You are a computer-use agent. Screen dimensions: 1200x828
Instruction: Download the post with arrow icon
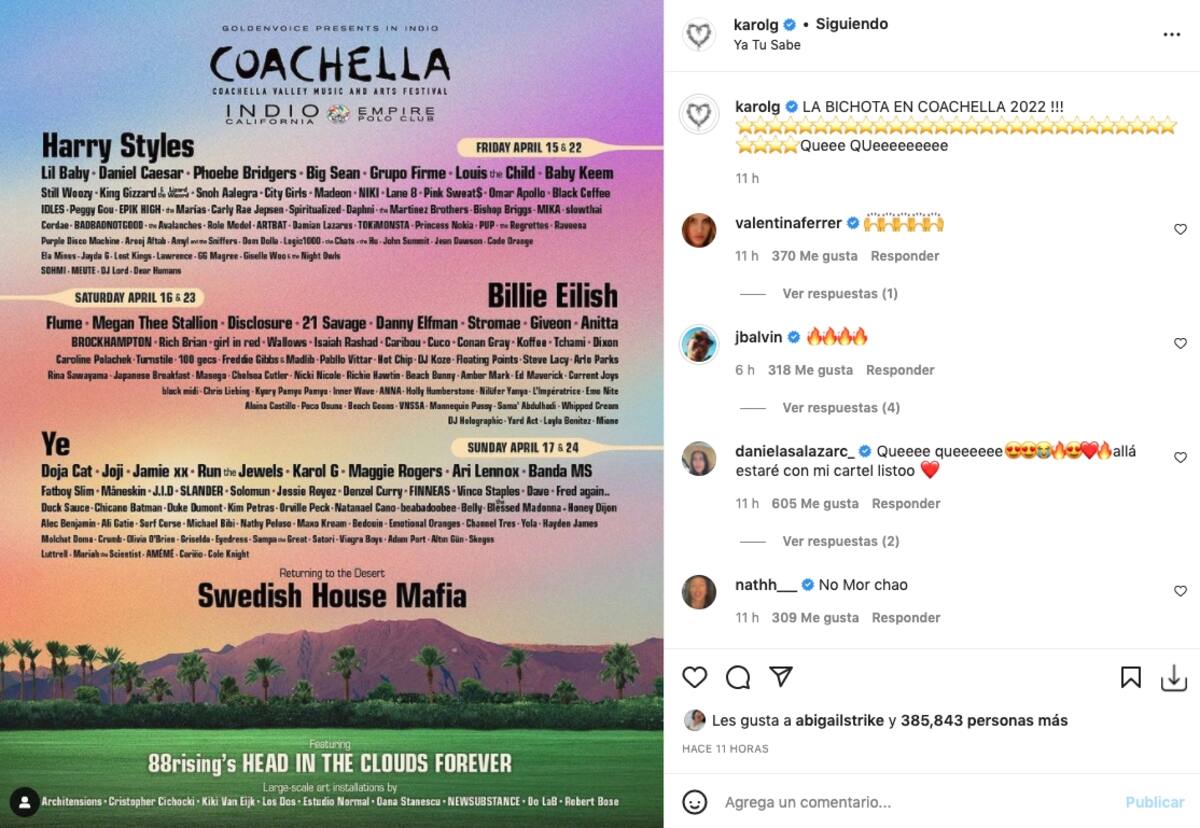[x=1173, y=678]
